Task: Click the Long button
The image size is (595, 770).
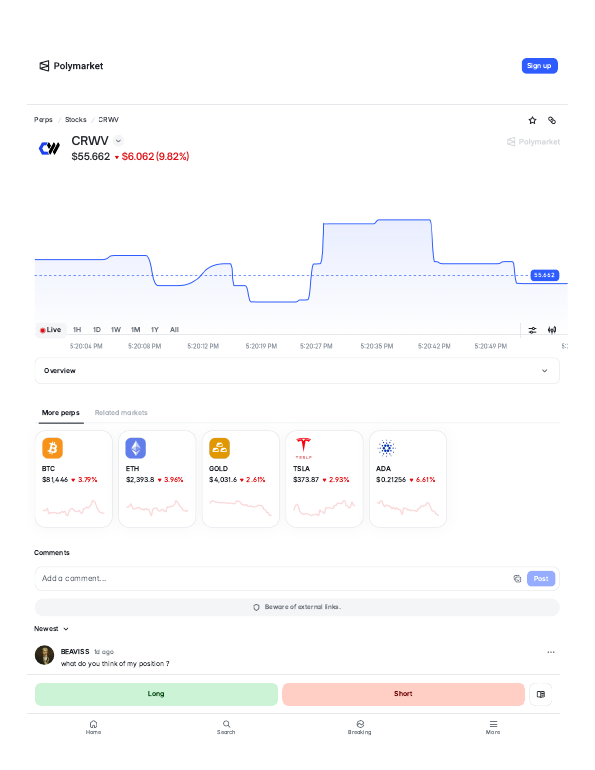Action: 156,694
